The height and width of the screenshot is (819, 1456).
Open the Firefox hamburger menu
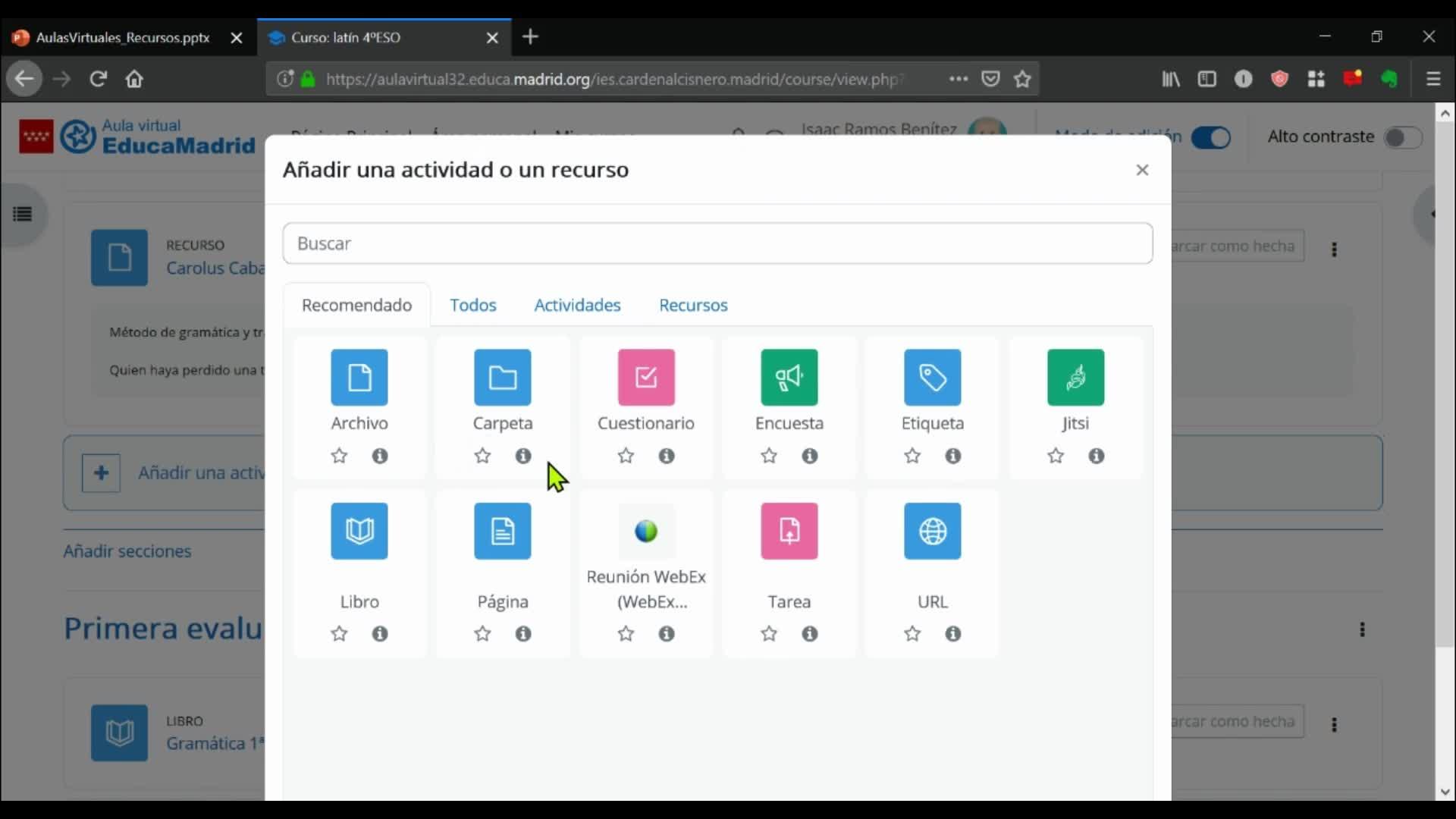point(1432,79)
